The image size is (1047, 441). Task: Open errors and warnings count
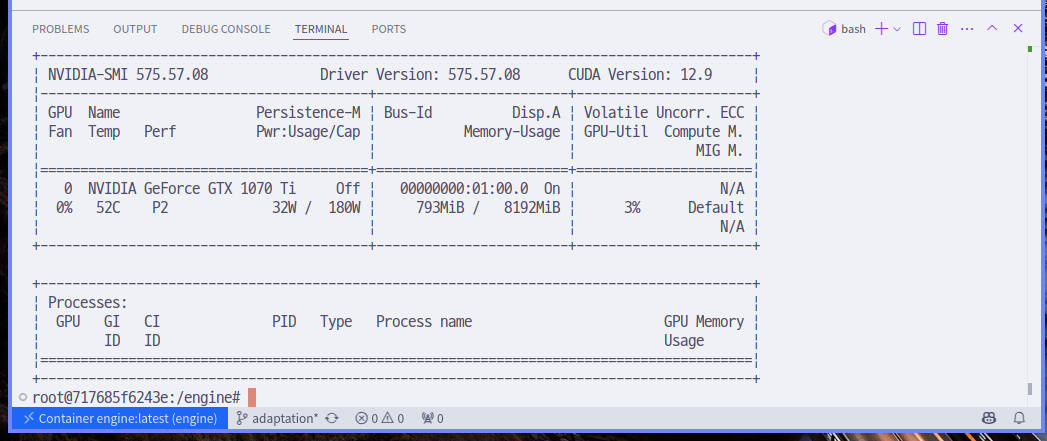pyautogui.click(x=379, y=418)
